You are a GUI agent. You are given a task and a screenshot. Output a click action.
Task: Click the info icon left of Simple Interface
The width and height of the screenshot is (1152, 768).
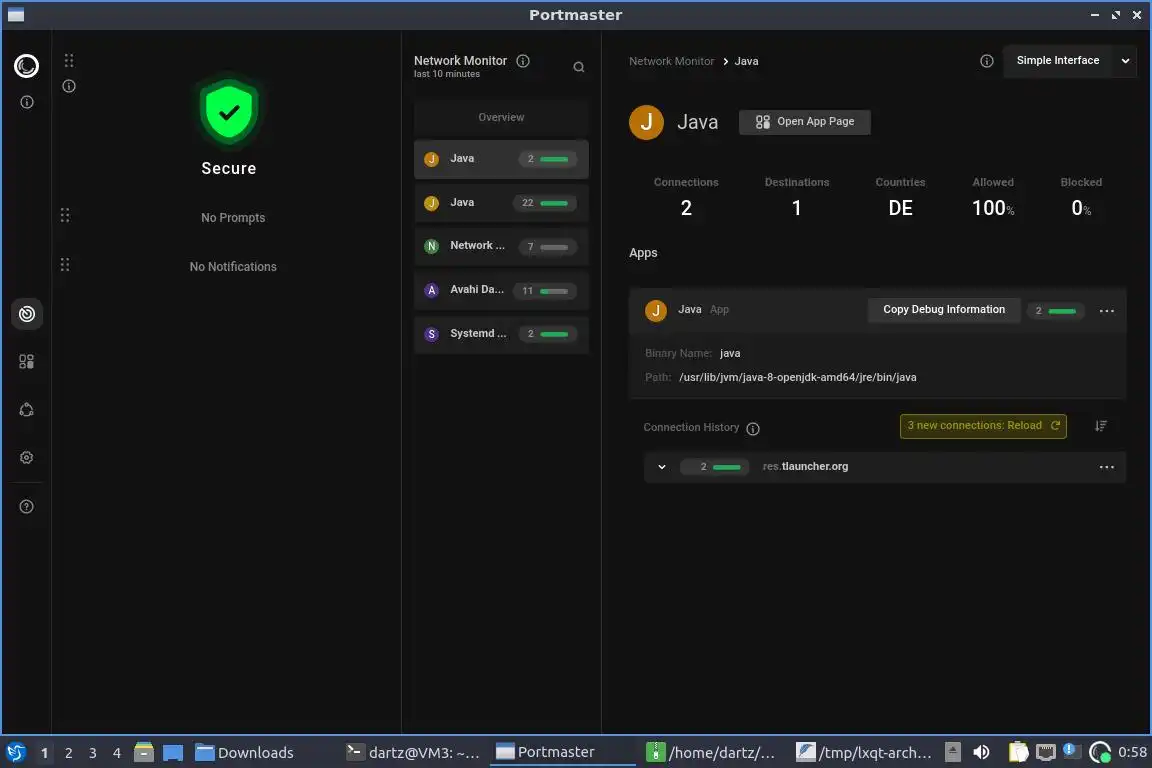pyautogui.click(x=987, y=61)
